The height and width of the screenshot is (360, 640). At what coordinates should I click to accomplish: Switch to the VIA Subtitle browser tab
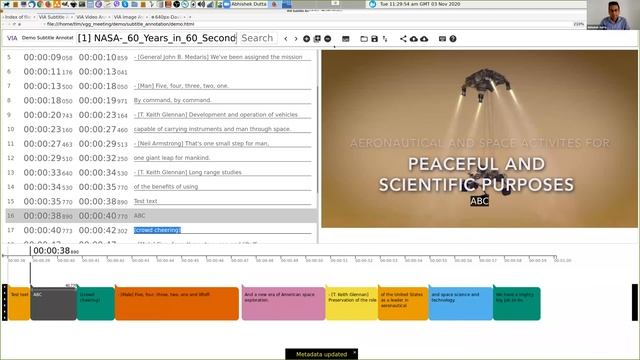(x=52, y=17)
